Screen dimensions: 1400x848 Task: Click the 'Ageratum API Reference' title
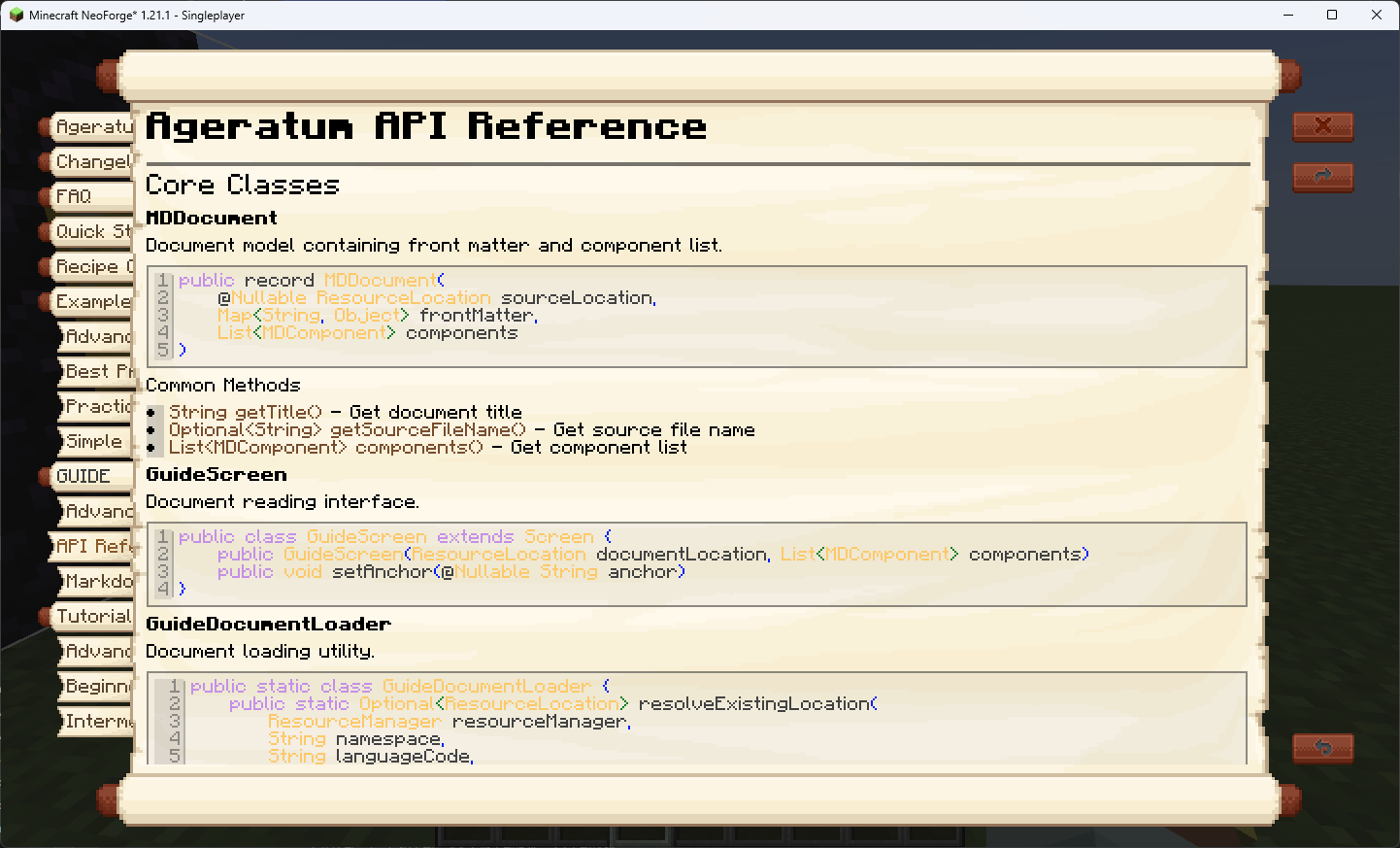426,126
